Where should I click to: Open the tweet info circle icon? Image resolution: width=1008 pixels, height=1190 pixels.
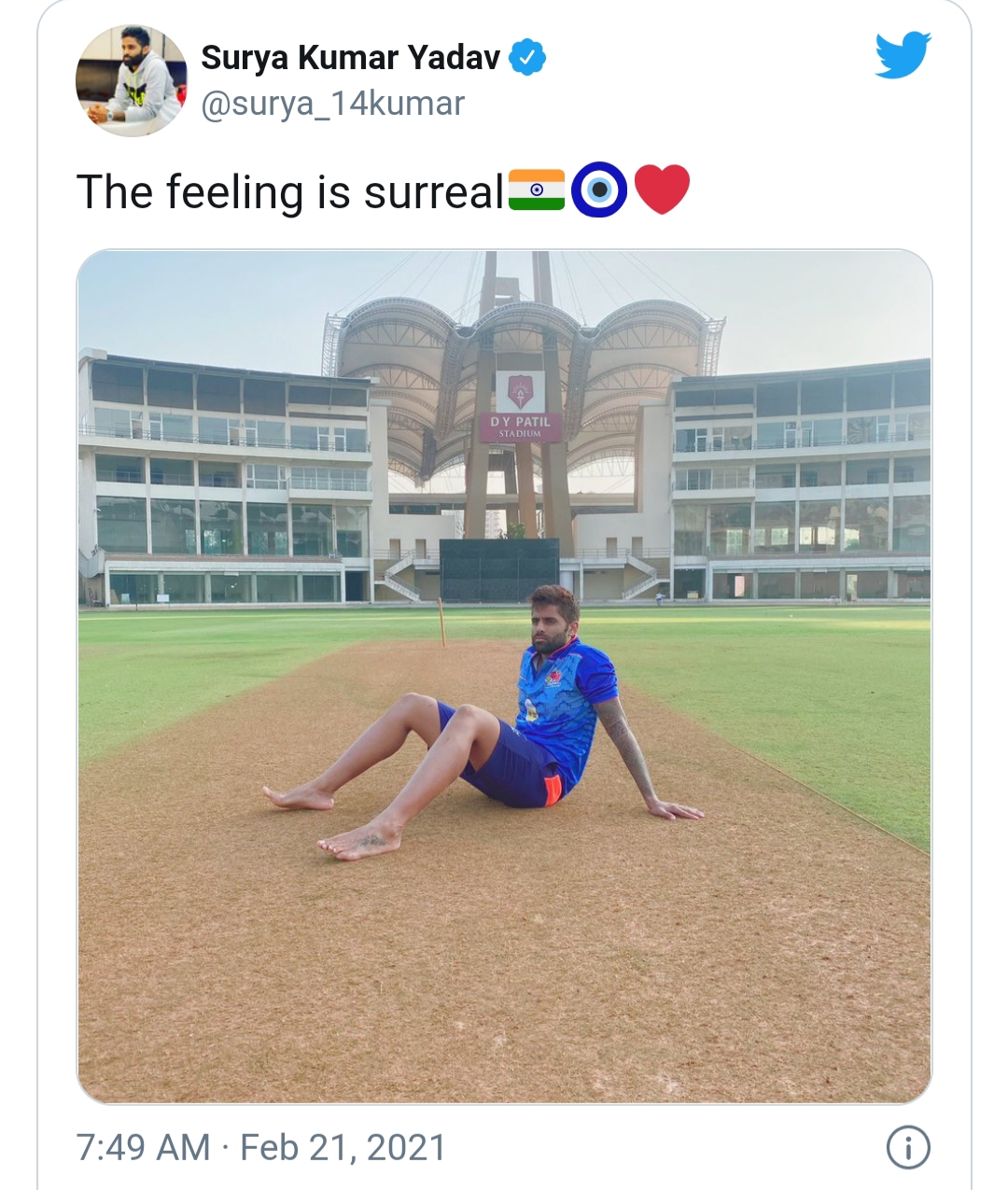(x=907, y=1147)
